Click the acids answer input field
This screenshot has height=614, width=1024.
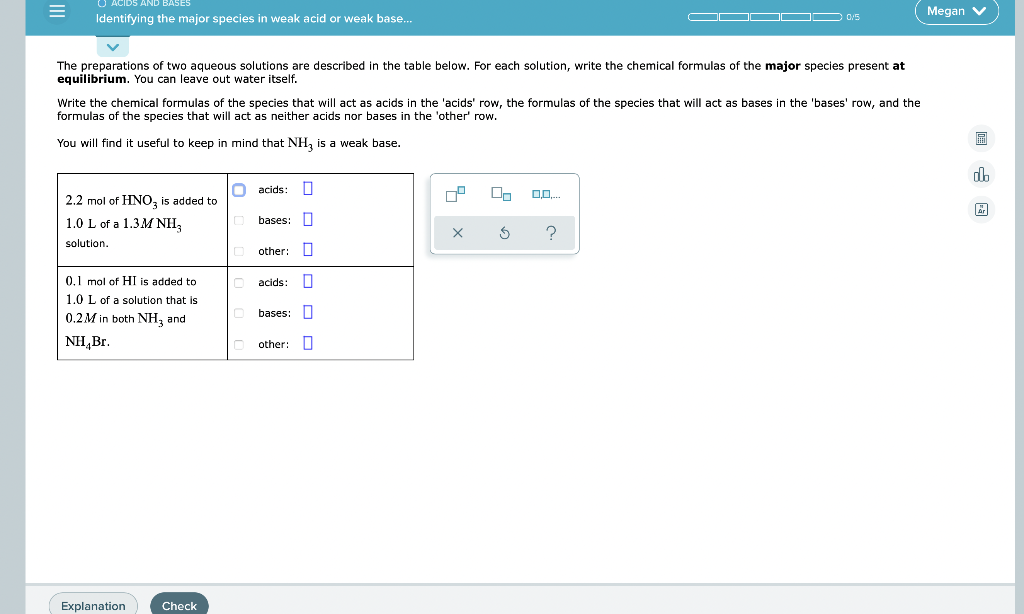pos(306,189)
